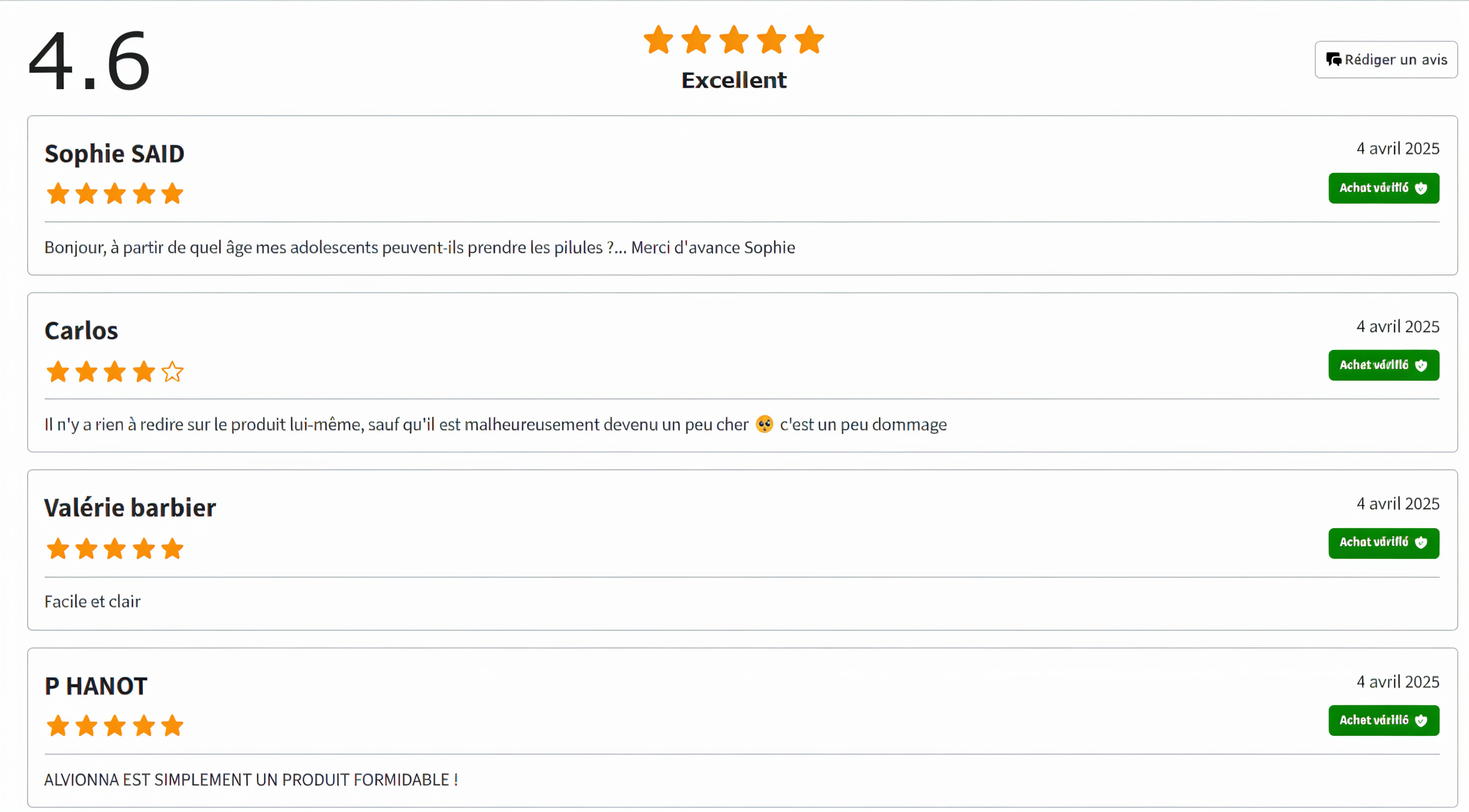This screenshot has width=1469, height=812.
Task: Click the third star of P HANOT's rating
Action: point(115,726)
